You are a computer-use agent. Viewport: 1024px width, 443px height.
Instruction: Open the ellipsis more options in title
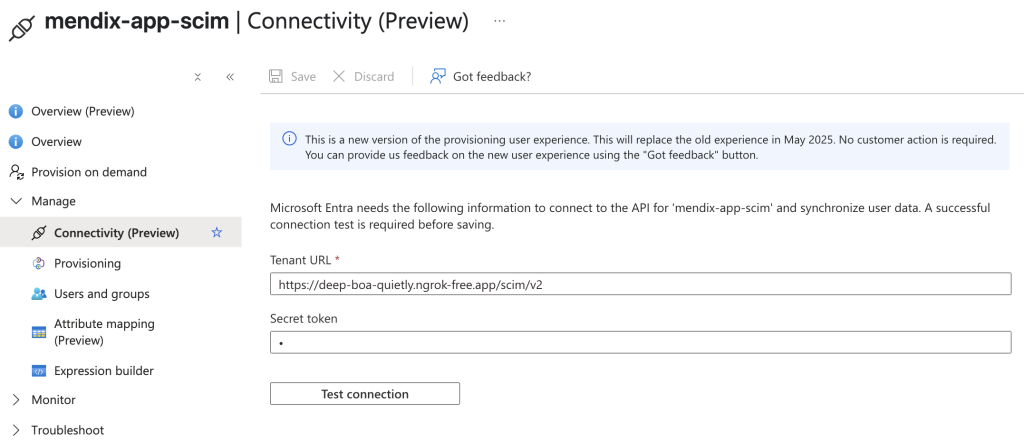[x=500, y=21]
